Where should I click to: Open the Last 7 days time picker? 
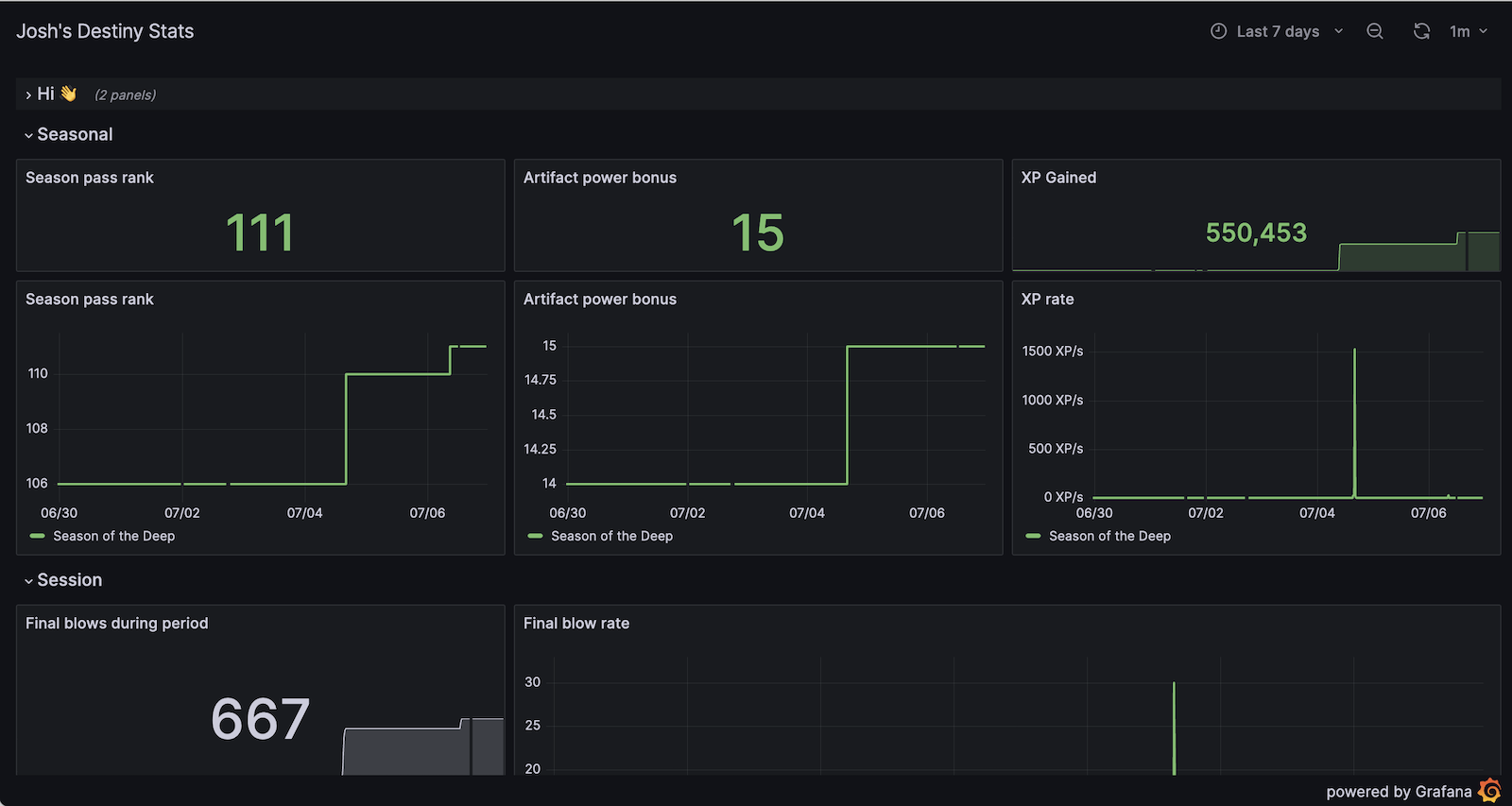[x=1277, y=31]
